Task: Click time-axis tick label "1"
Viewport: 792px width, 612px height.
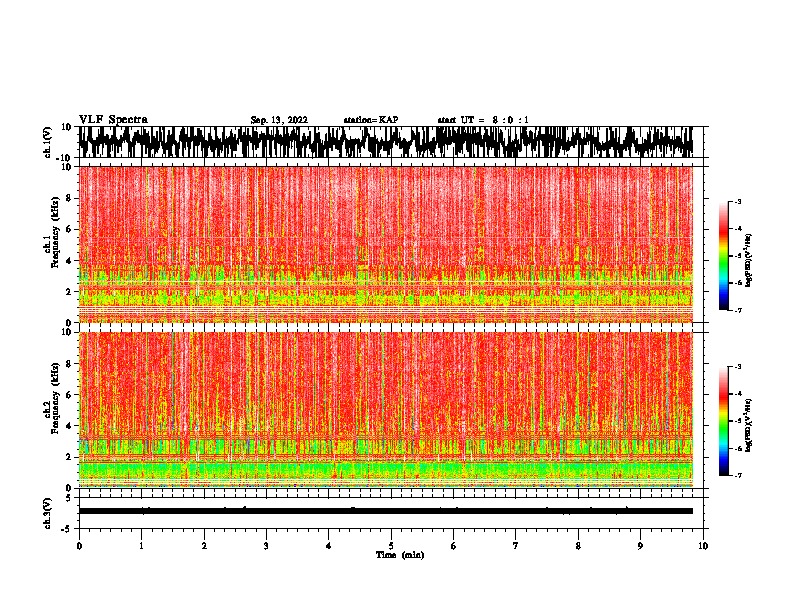Action: click(x=141, y=546)
